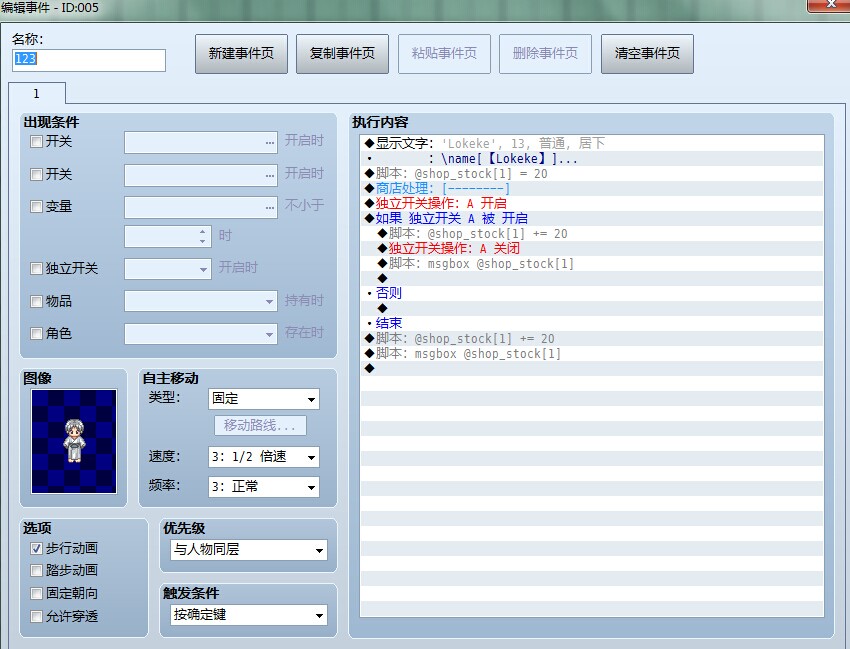This screenshot has width=850, height=649.
Task: Select the indented msgbox @shop_stock[1] line
Action: point(592,264)
